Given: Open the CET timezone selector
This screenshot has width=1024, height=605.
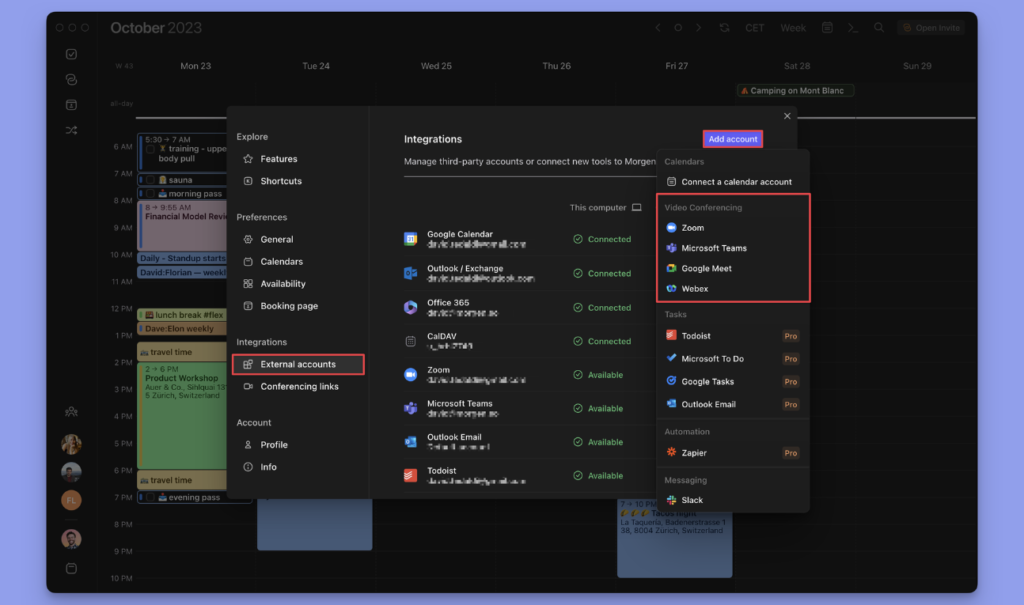Looking at the screenshot, I should (755, 28).
